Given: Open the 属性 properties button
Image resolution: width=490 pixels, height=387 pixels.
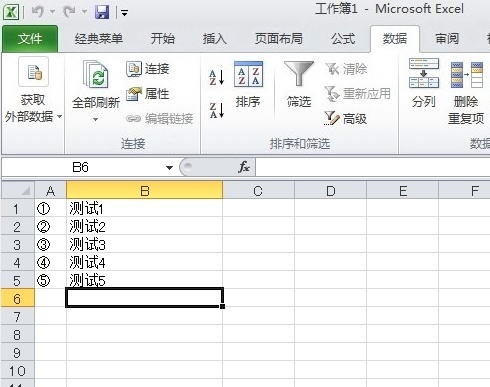Looking at the screenshot, I should 148,94.
